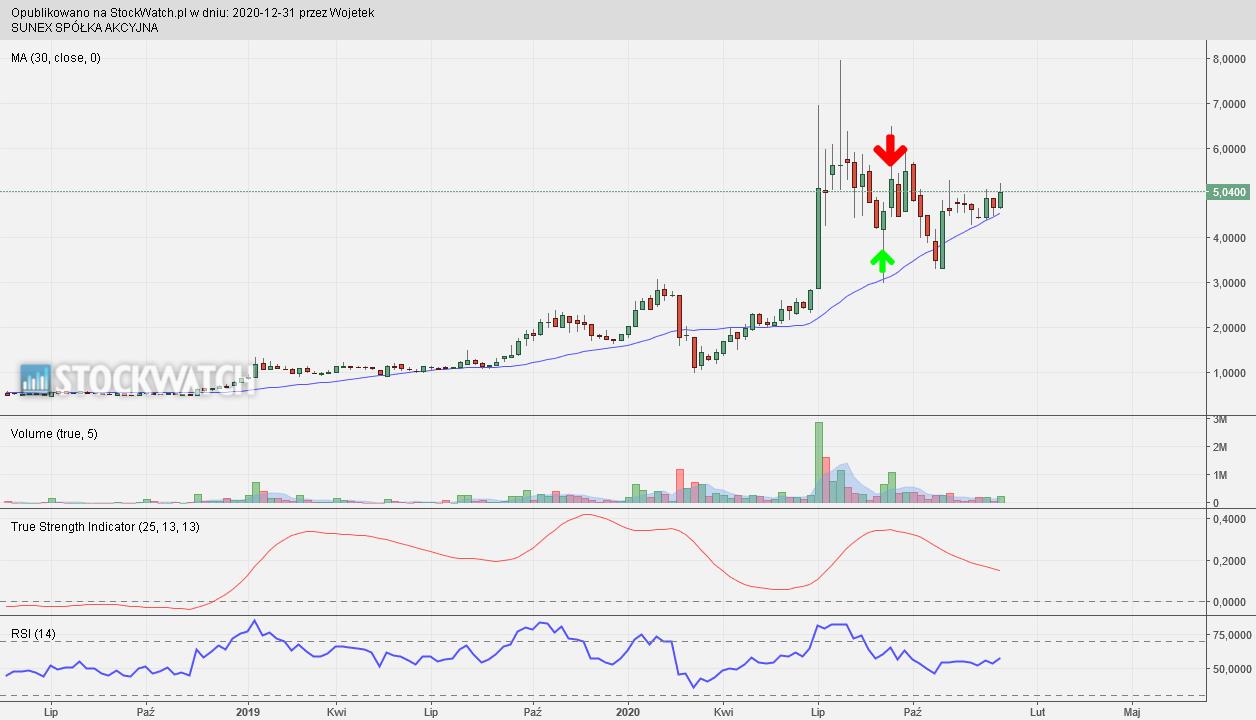Click the SUNEX SPÓŁKA AKCYJNA title text

click(x=85, y=28)
